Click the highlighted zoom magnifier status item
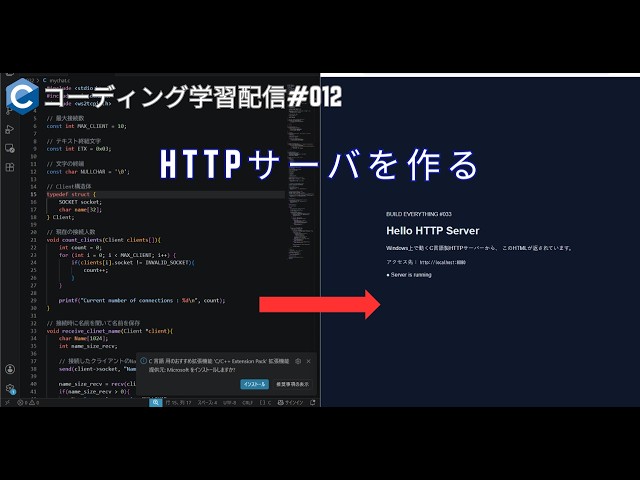 156,402
